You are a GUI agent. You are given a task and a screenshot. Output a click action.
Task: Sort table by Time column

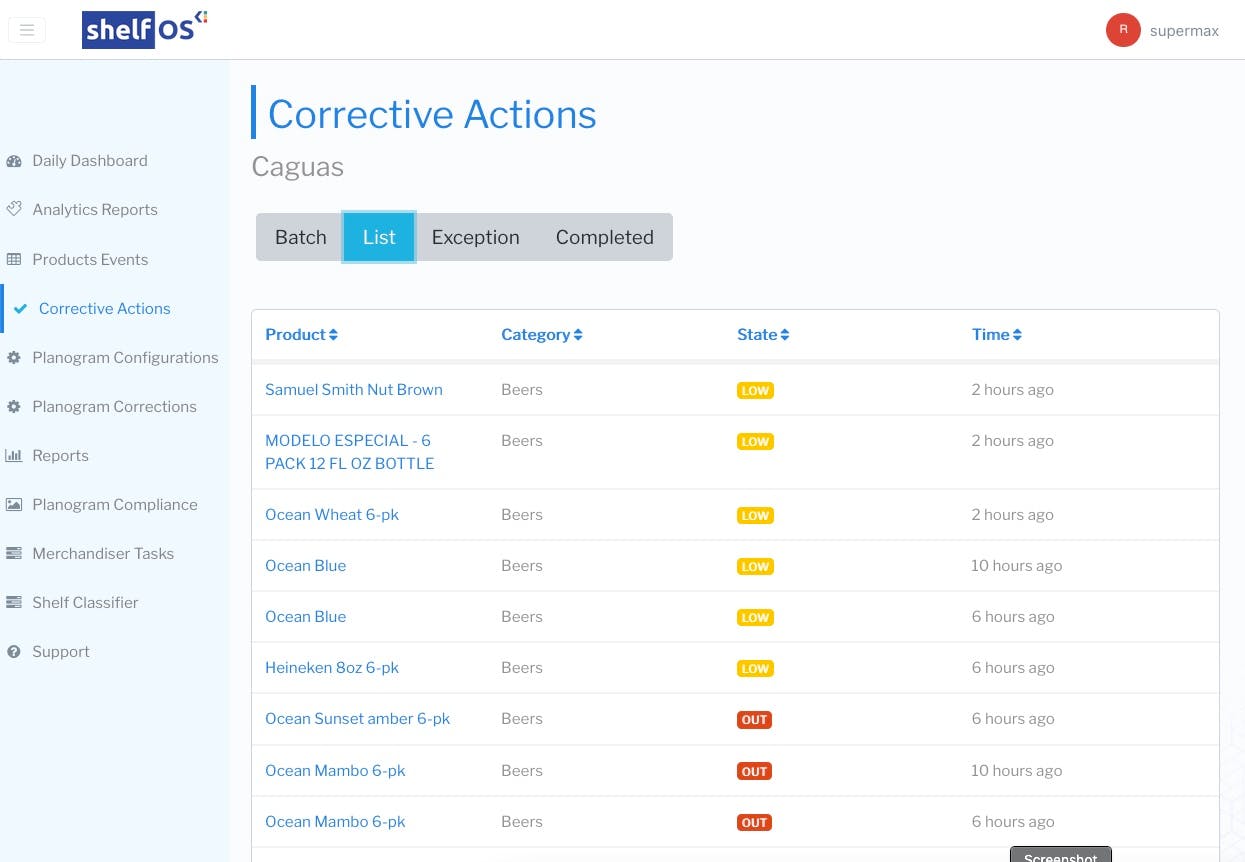click(x=996, y=335)
